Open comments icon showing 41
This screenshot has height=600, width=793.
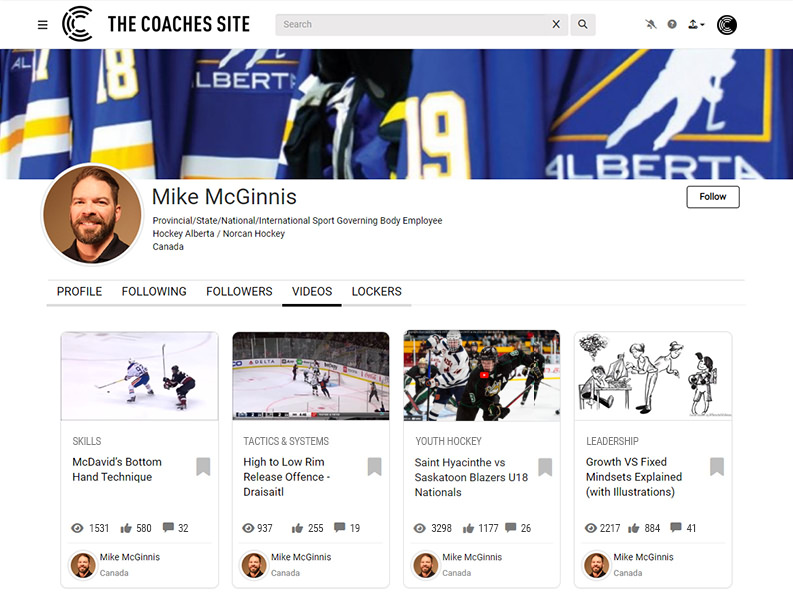pos(676,528)
